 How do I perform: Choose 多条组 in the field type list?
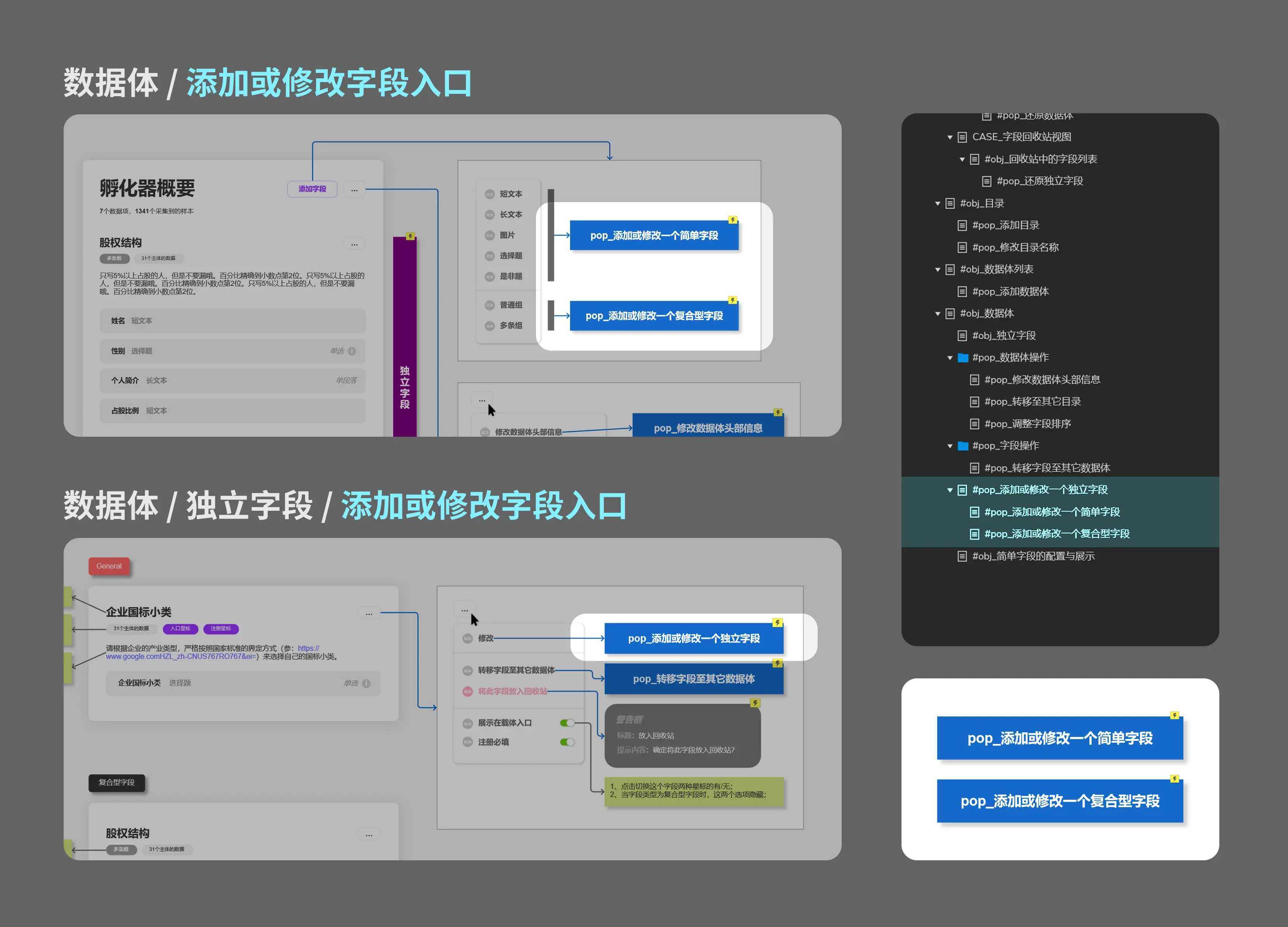pos(511,325)
